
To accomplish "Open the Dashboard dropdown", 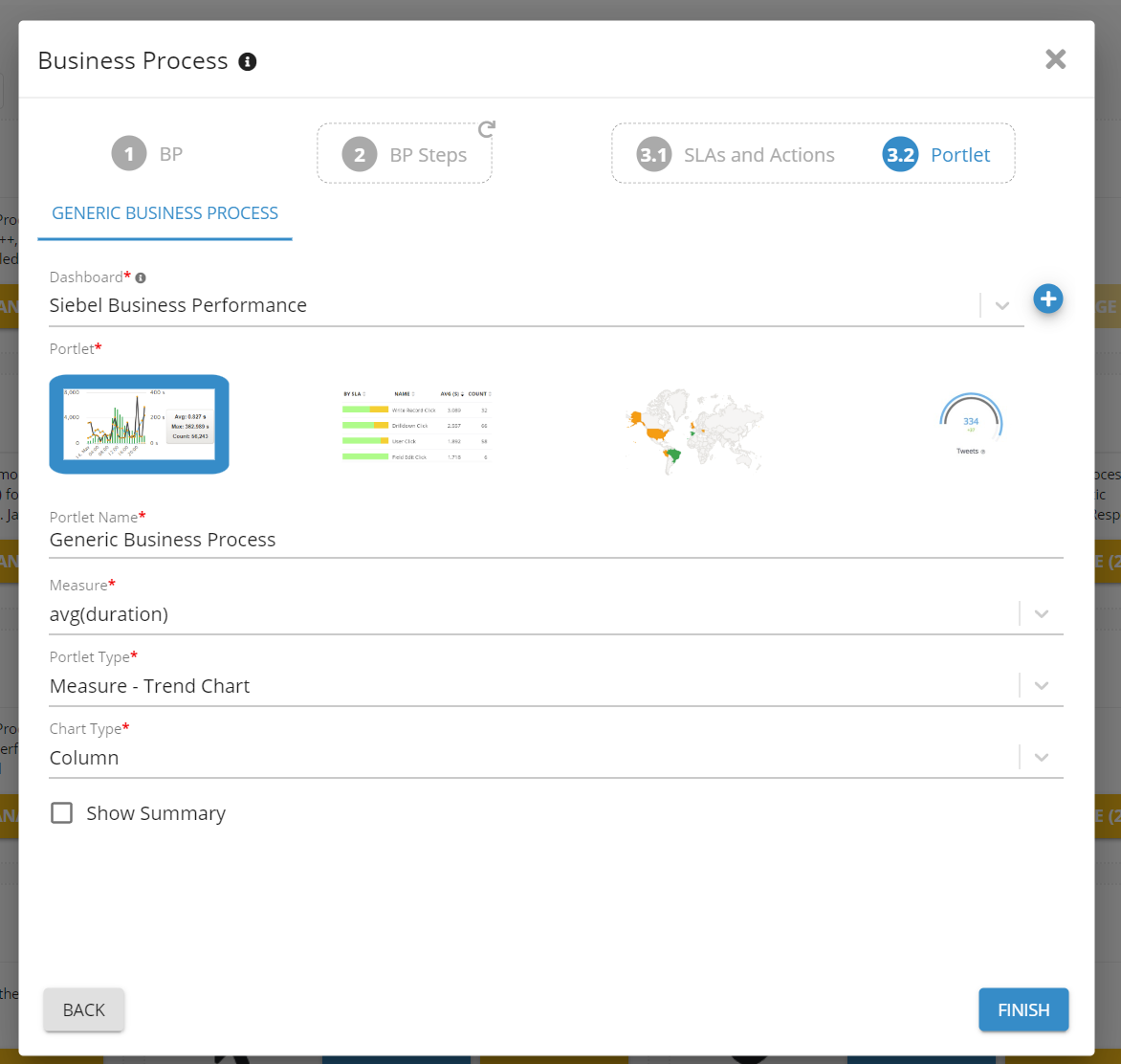I will pyautogui.click(x=1001, y=306).
